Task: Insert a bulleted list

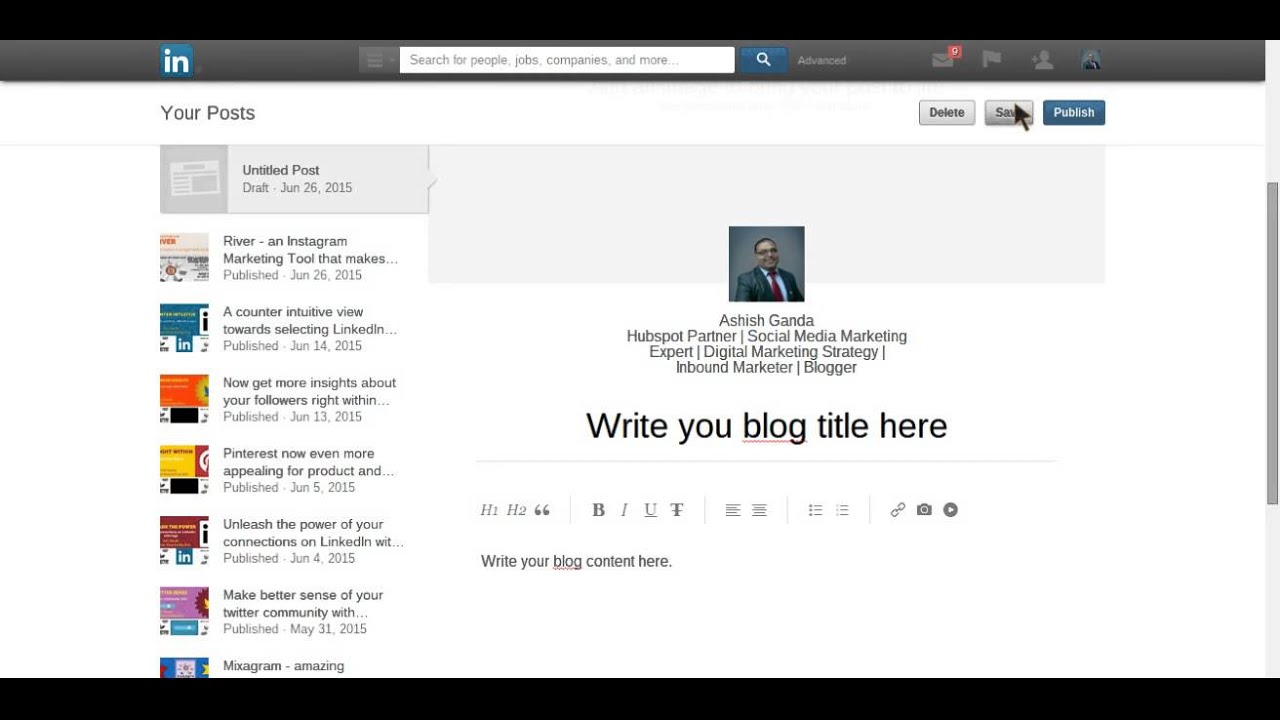Action: coord(815,510)
